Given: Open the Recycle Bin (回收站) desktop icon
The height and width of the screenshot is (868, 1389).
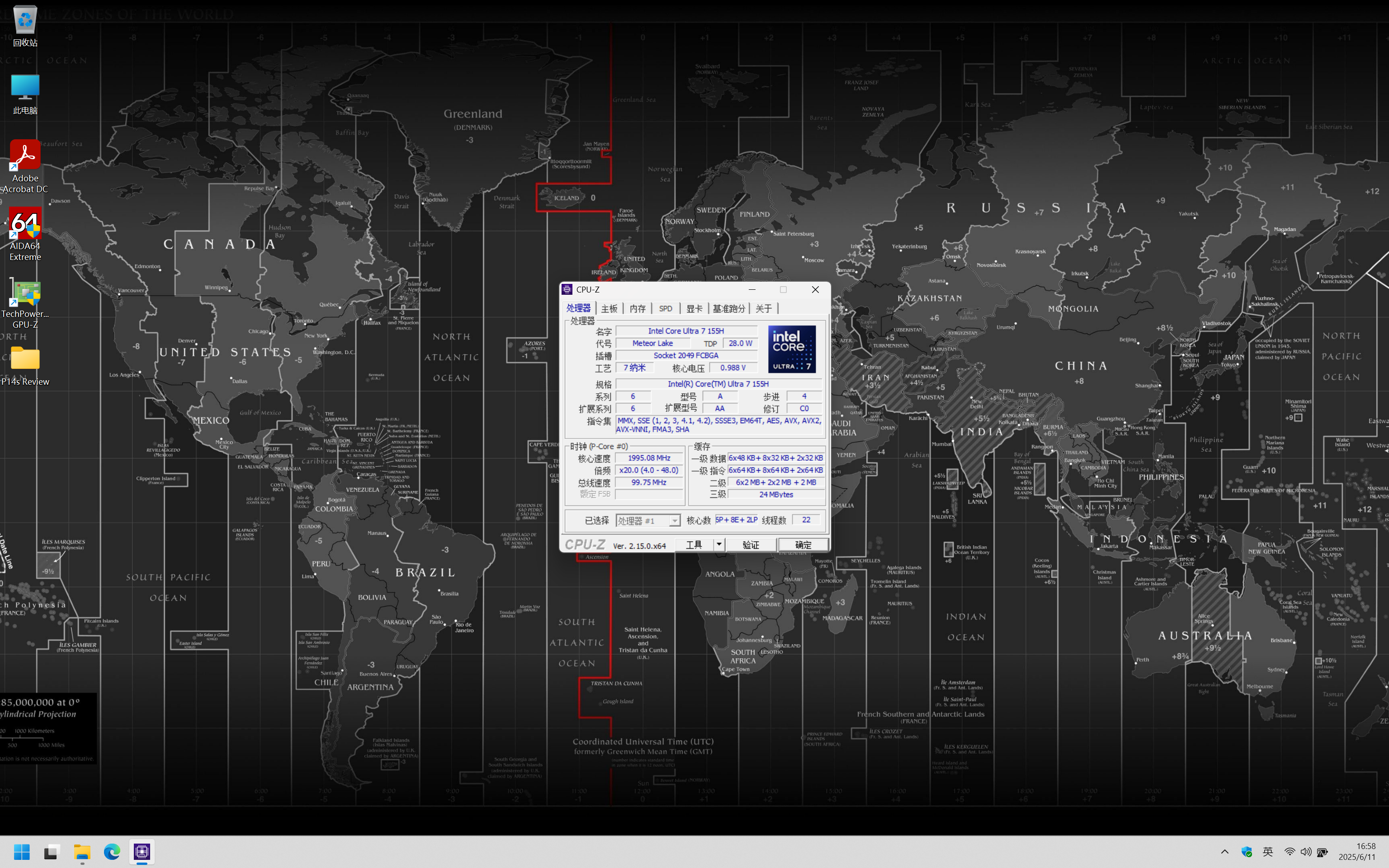Looking at the screenshot, I should click(x=25, y=26).
